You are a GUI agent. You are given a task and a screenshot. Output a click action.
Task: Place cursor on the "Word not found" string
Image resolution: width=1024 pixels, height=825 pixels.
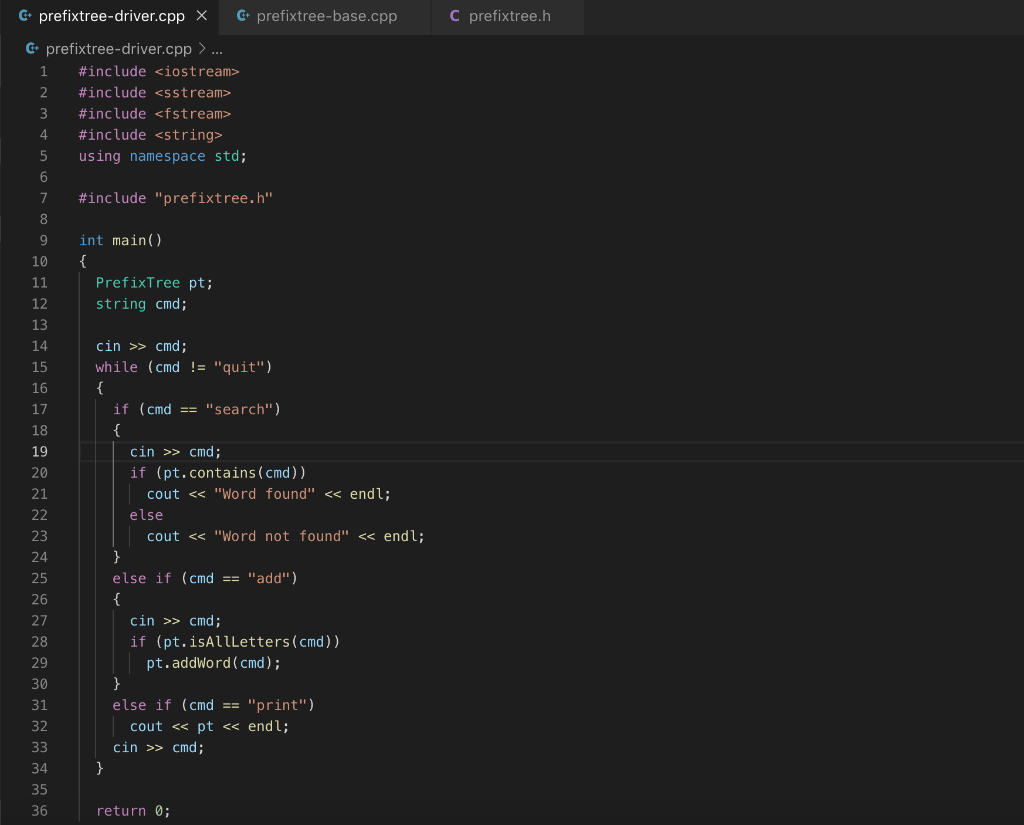281,536
